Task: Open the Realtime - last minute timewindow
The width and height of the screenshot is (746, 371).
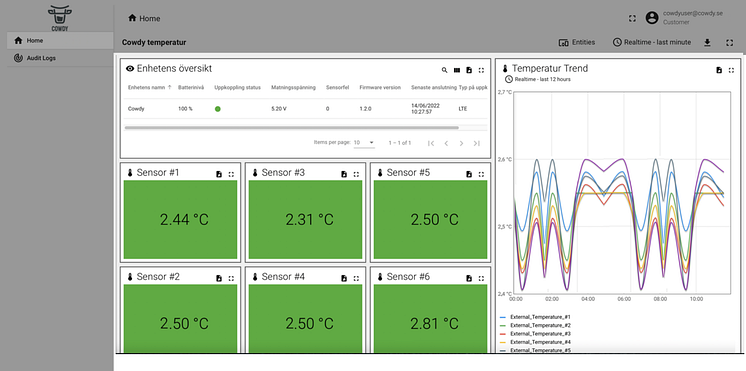Action: pos(652,42)
